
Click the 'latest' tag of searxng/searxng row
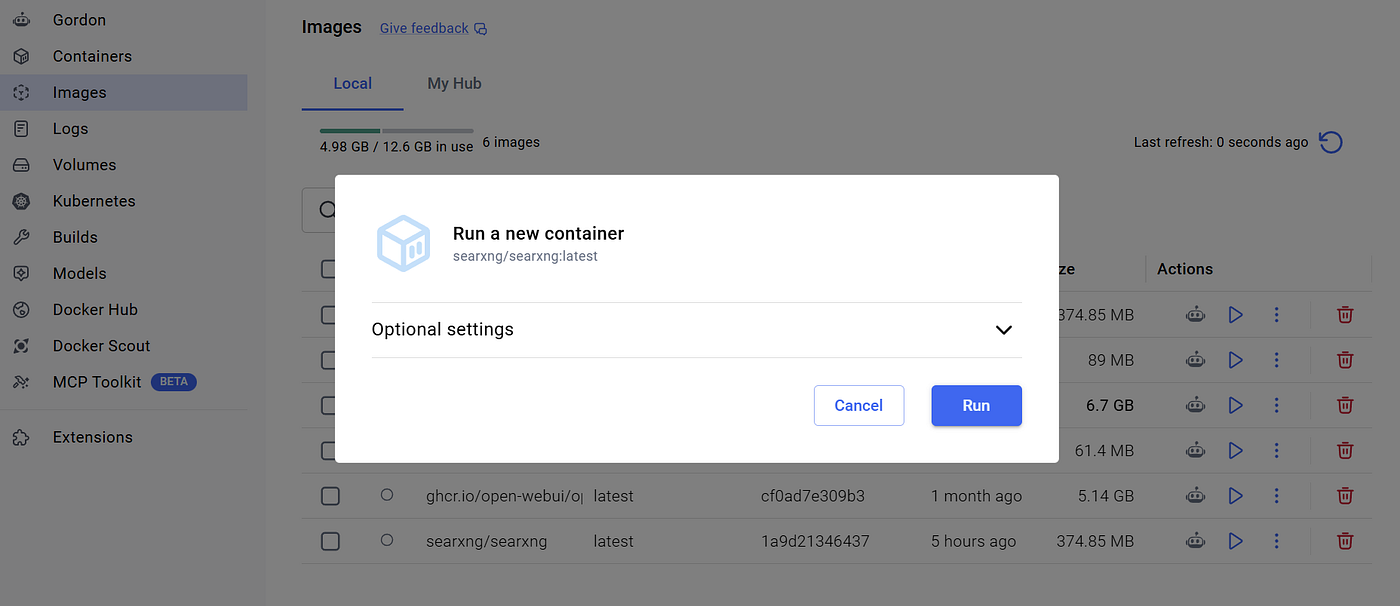[x=613, y=541]
